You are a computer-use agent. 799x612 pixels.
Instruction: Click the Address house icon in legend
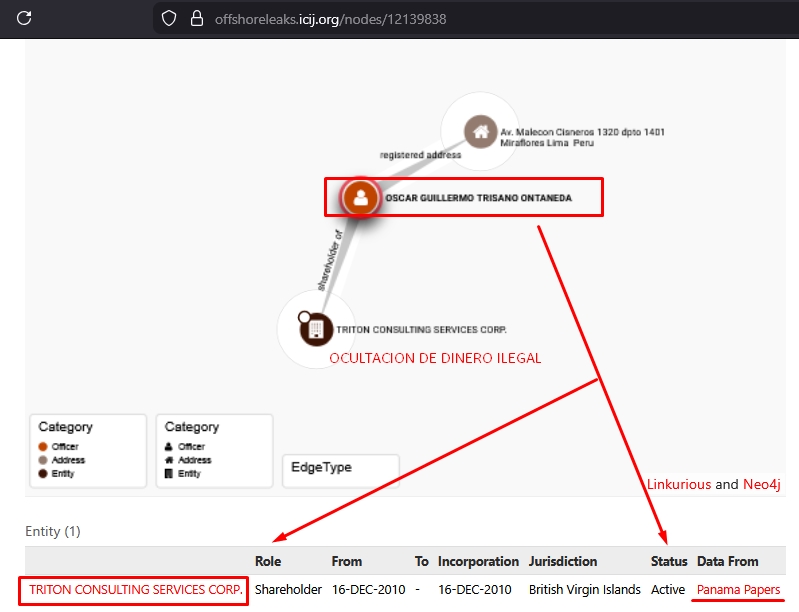click(170, 460)
